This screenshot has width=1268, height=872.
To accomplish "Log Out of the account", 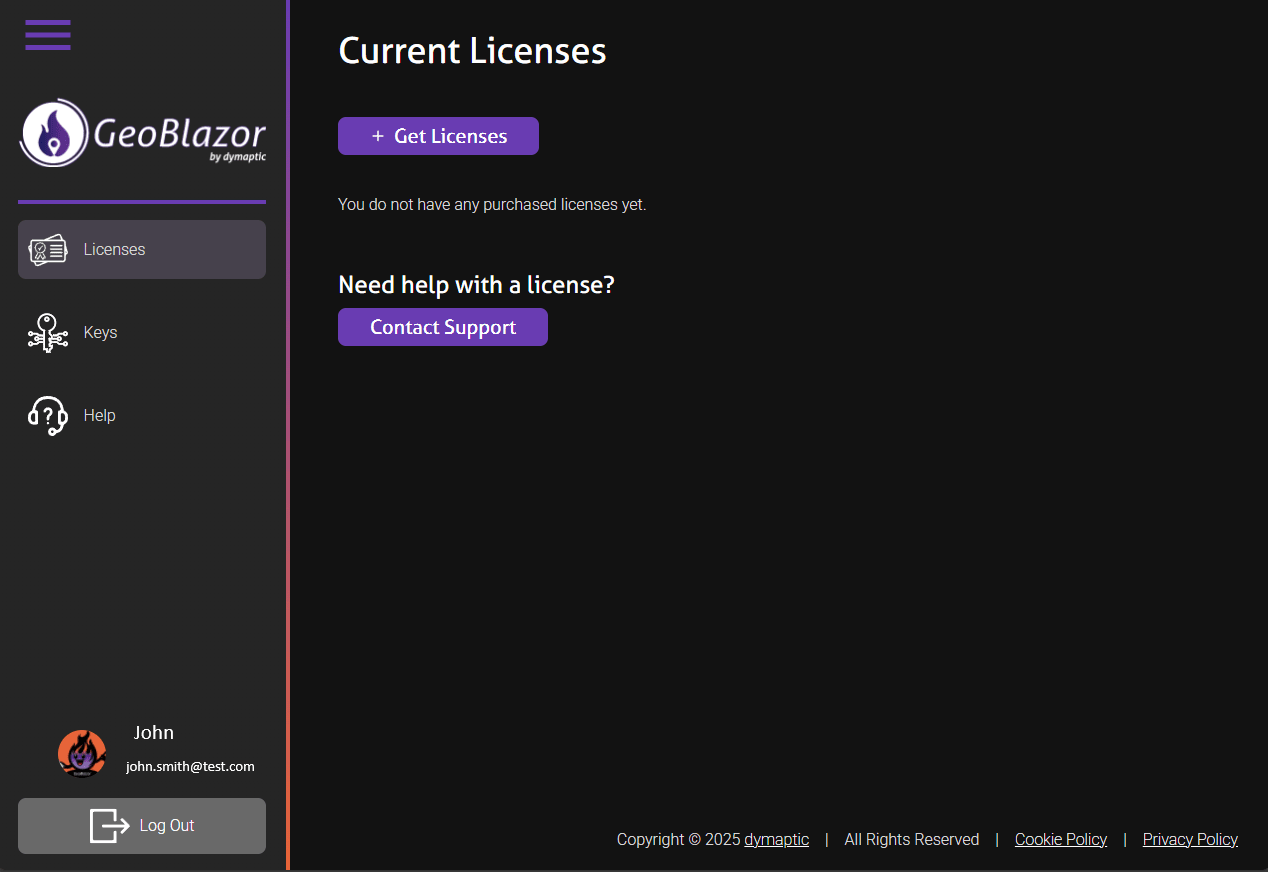I will click(x=142, y=826).
